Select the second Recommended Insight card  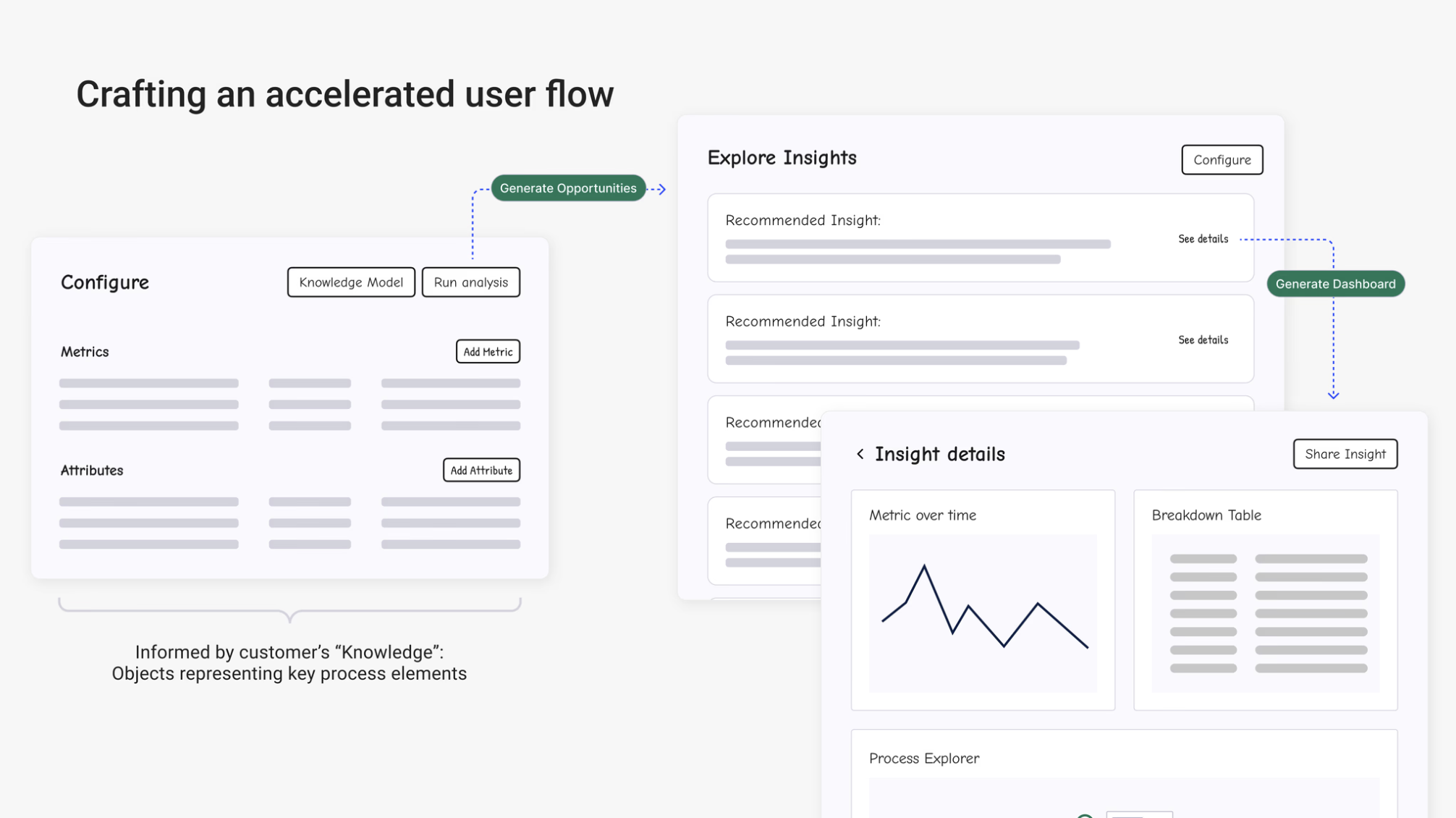tap(941, 339)
